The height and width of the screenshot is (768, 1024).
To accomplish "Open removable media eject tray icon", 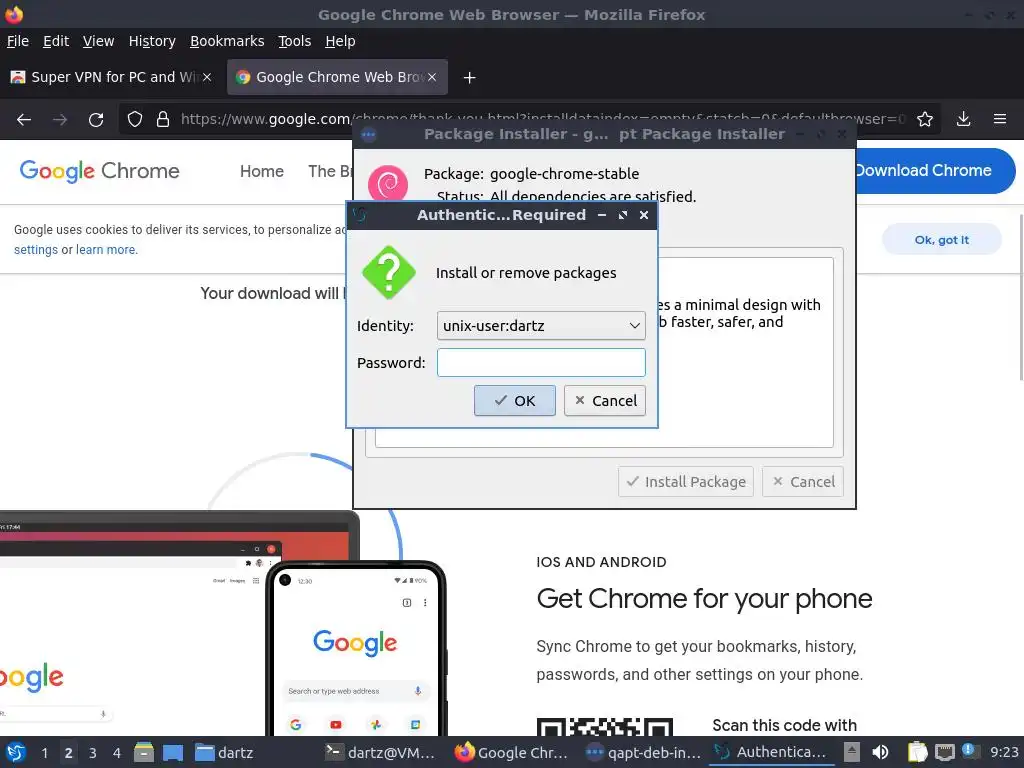I will (852, 752).
